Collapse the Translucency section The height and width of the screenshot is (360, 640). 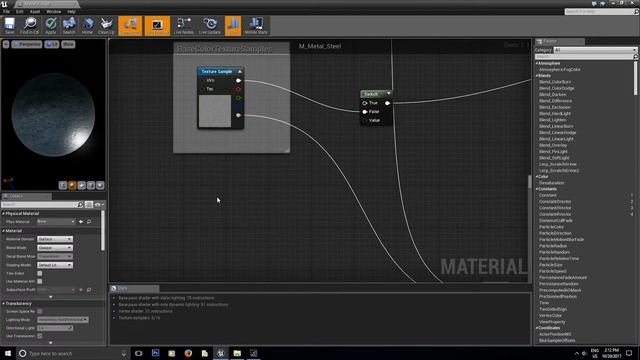[x=3, y=304]
